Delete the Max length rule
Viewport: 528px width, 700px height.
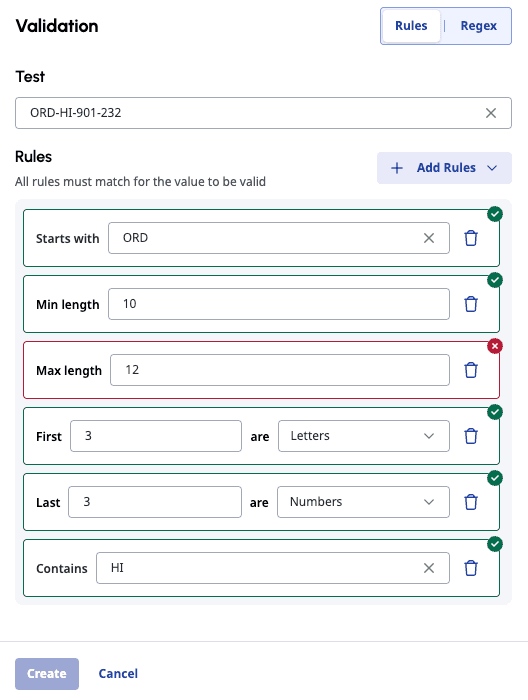(471, 370)
